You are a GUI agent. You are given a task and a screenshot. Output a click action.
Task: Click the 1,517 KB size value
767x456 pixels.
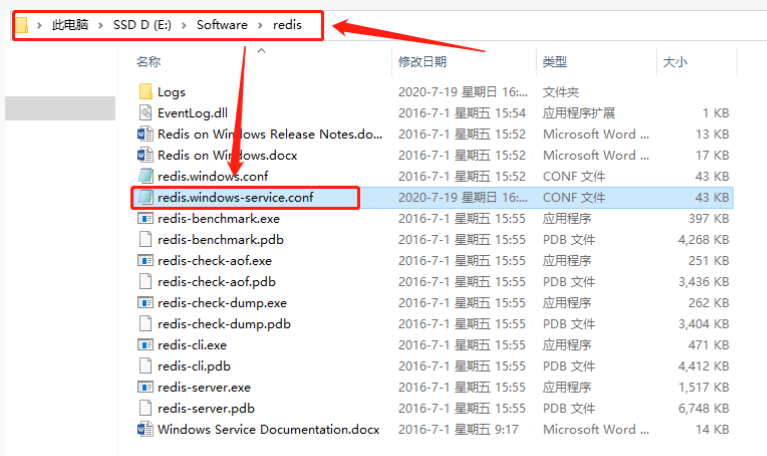(x=703, y=387)
